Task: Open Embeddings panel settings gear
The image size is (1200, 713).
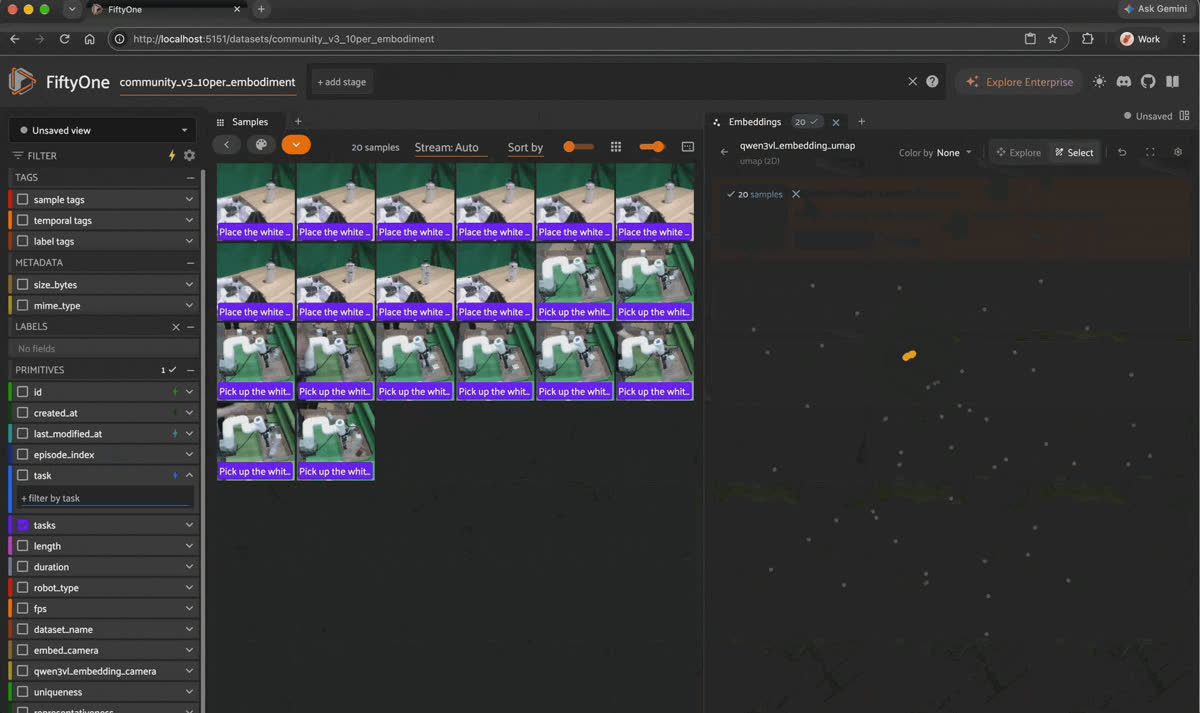Action: (x=1178, y=153)
